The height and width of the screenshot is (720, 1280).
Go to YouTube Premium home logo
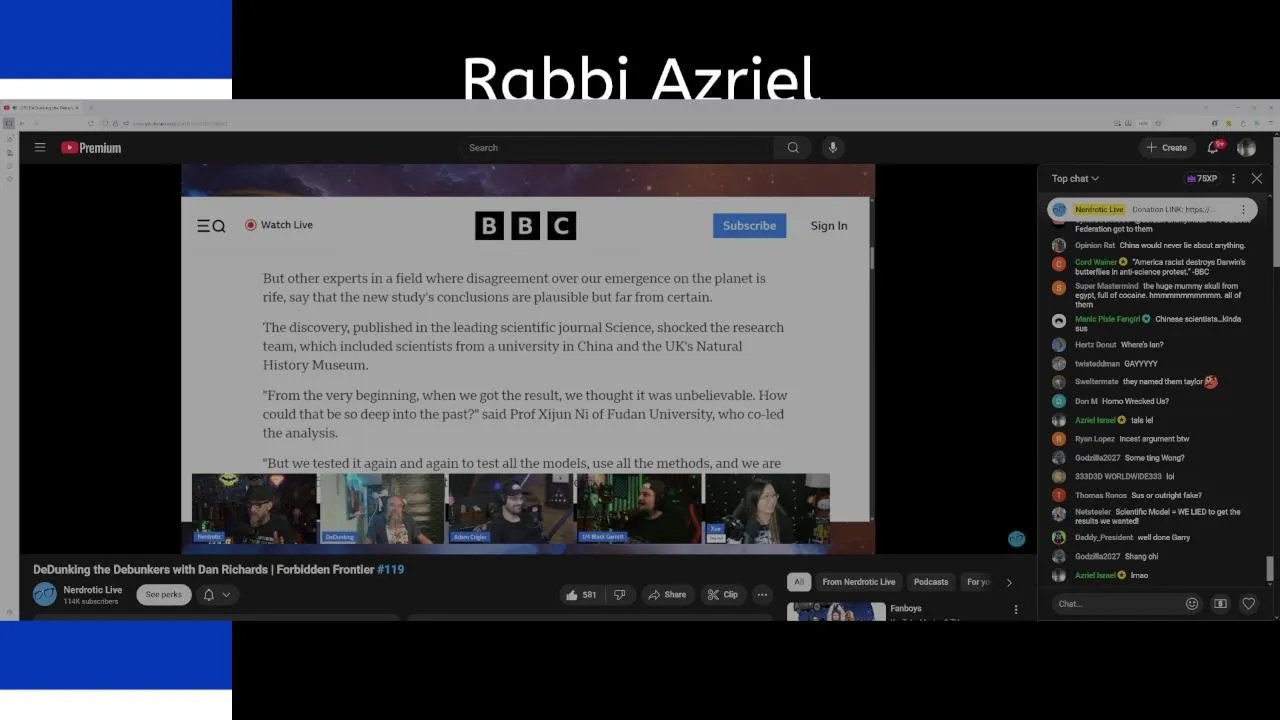click(91, 148)
